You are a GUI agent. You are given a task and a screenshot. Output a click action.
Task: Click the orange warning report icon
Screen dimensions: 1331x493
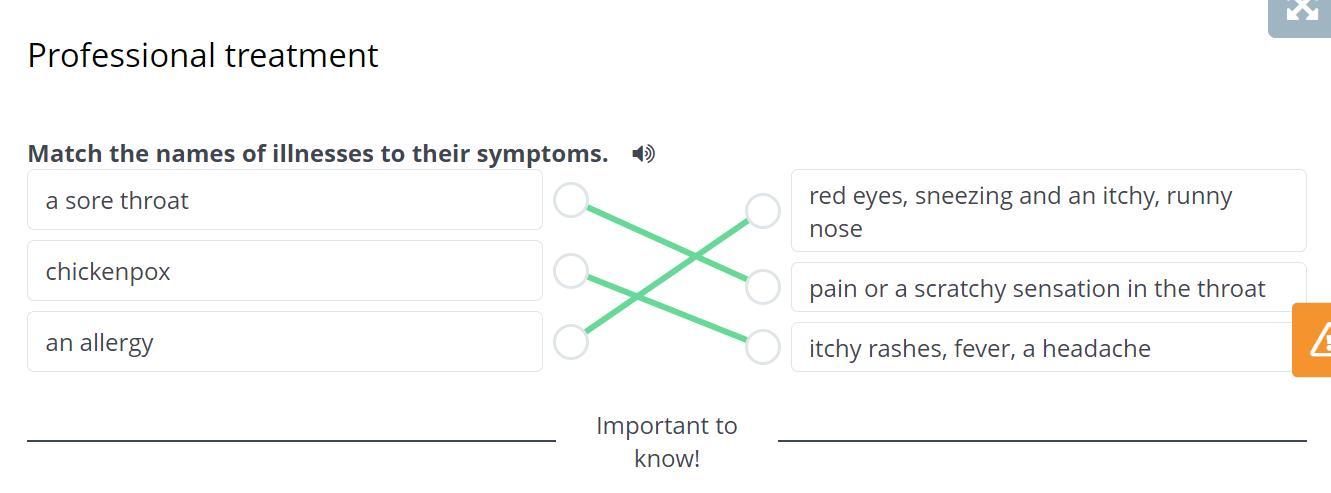point(1316,340)
